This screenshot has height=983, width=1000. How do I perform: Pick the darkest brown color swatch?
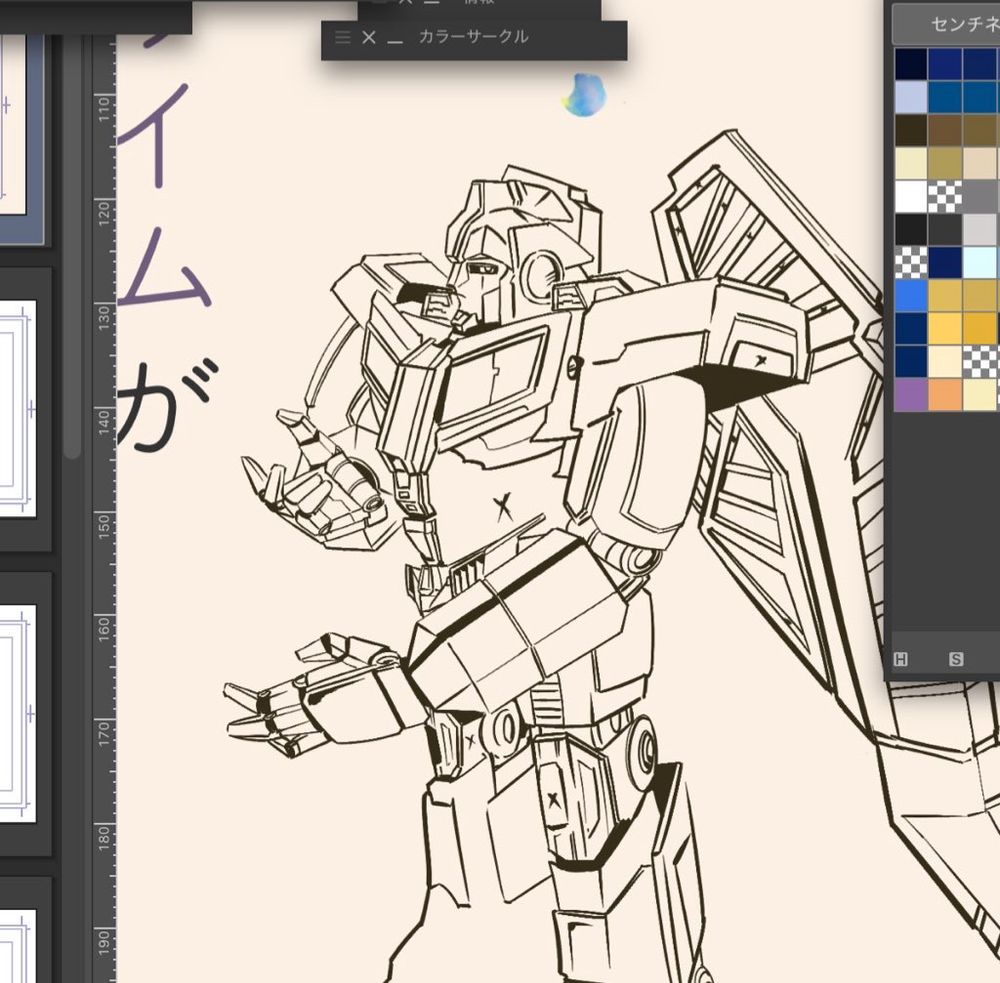(x=910, y=130)
